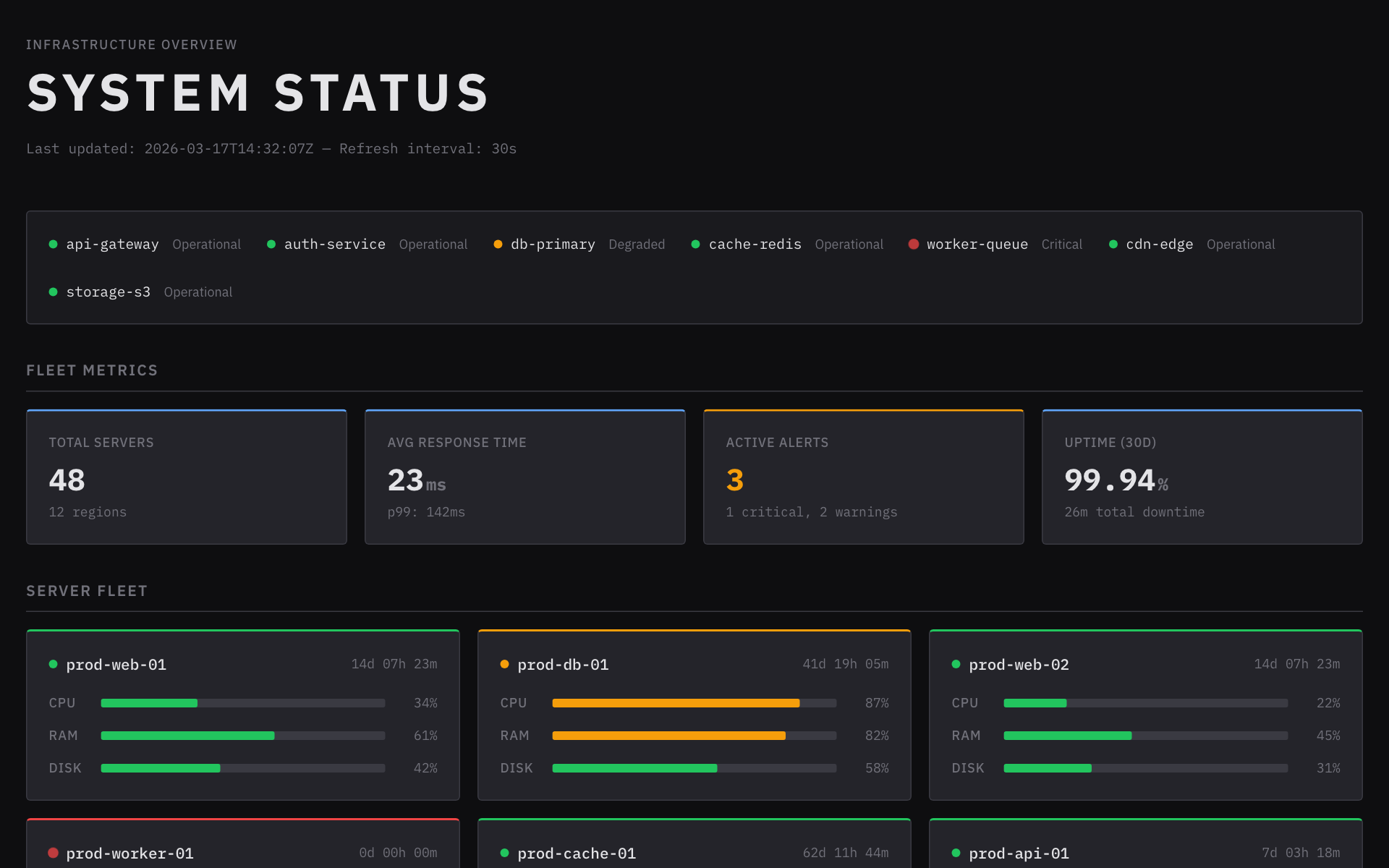The height and width of the screenshot is (868, 1389).
Task: Click the green status dot on prod-api-01
Action: 956,853
